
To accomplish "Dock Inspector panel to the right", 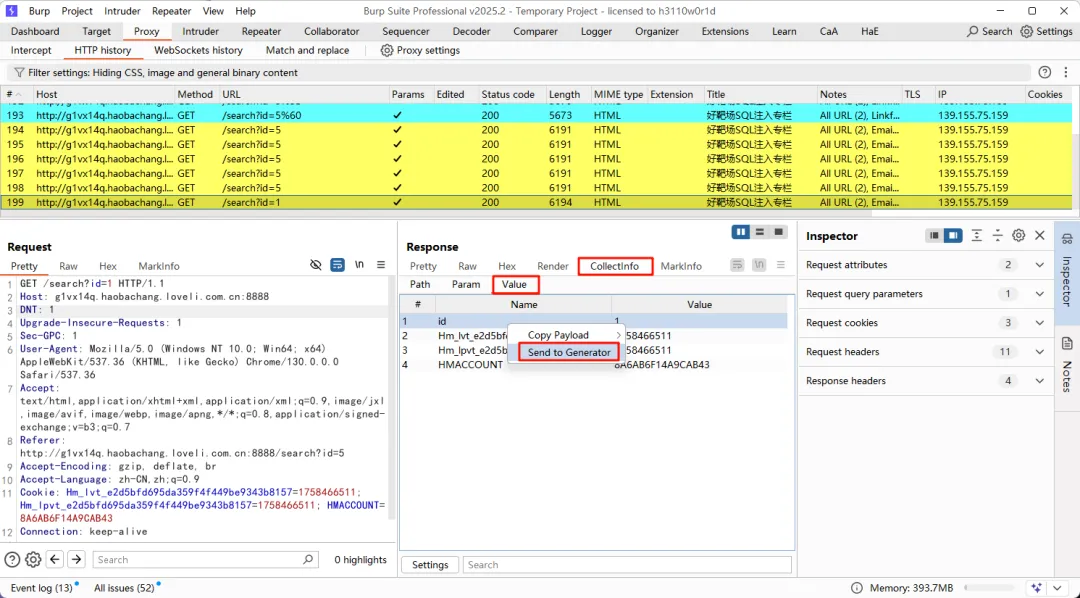I will tap(953, 236).
